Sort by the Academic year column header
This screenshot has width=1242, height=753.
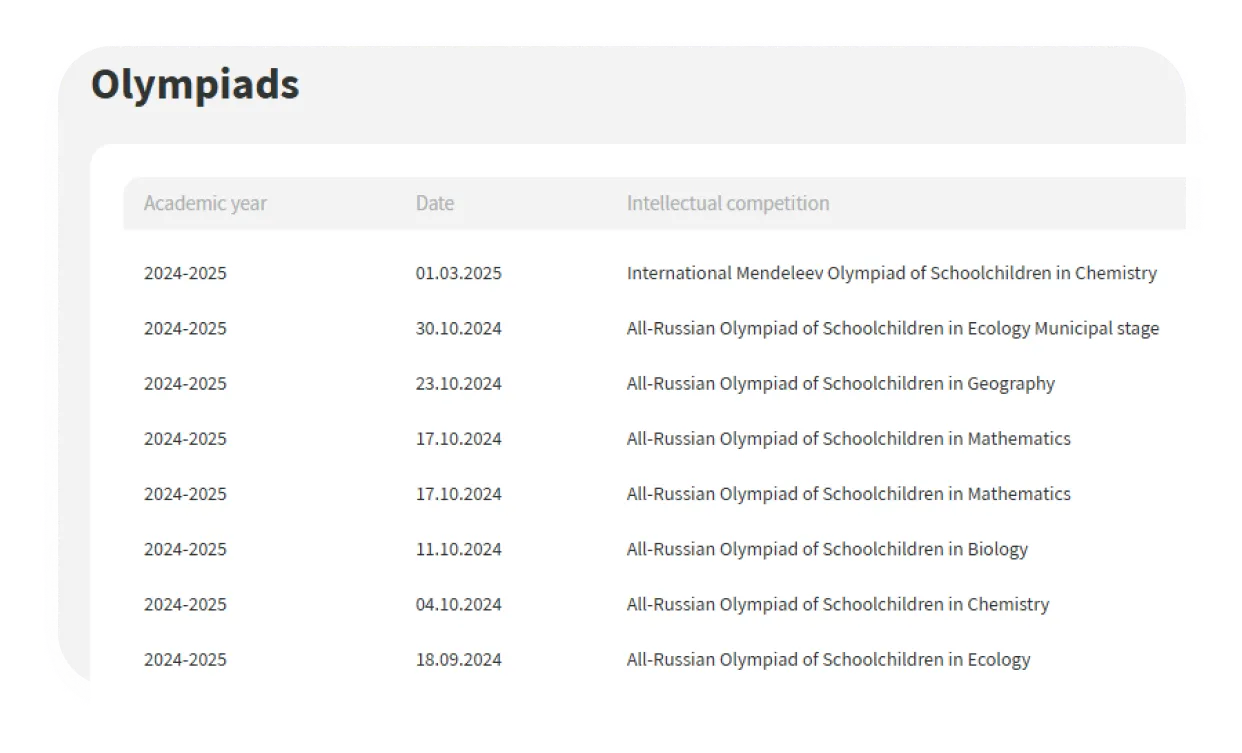205,203
